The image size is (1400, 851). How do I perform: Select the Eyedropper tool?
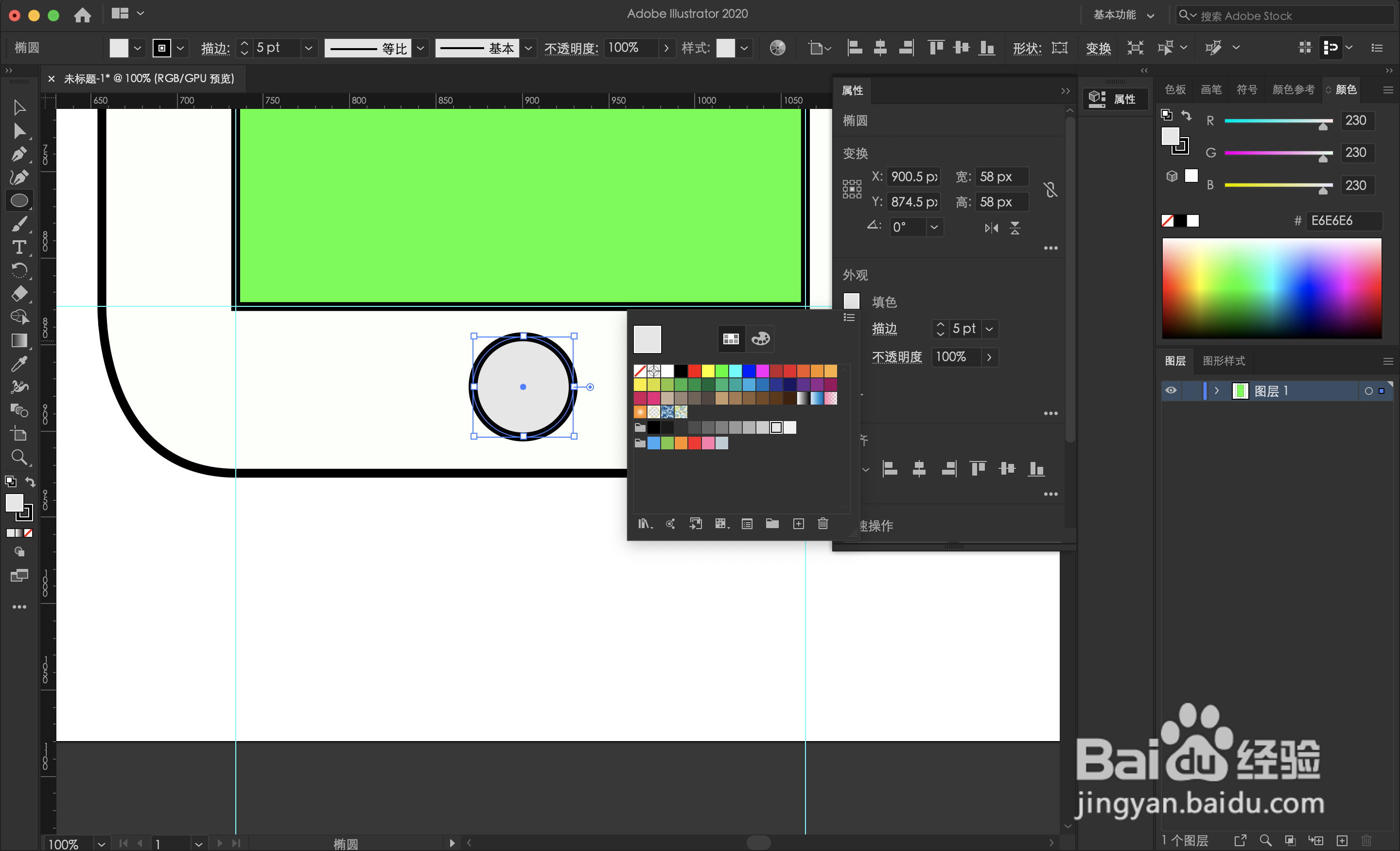19,364
